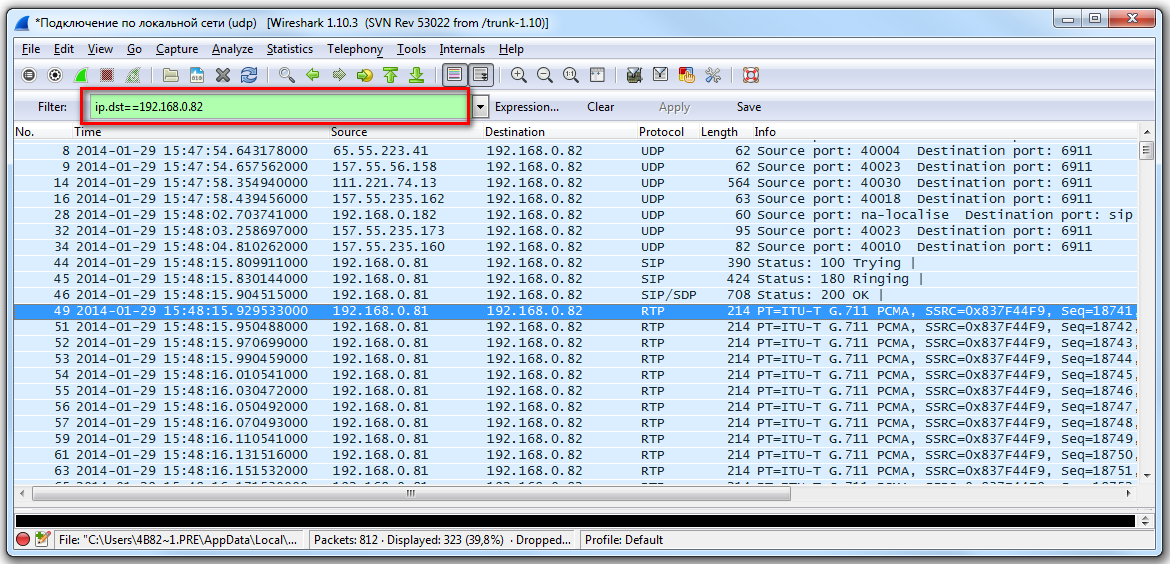The image size is (1170, 564).
Task: Start a new capture with the green fin
Action: [81, 75]
